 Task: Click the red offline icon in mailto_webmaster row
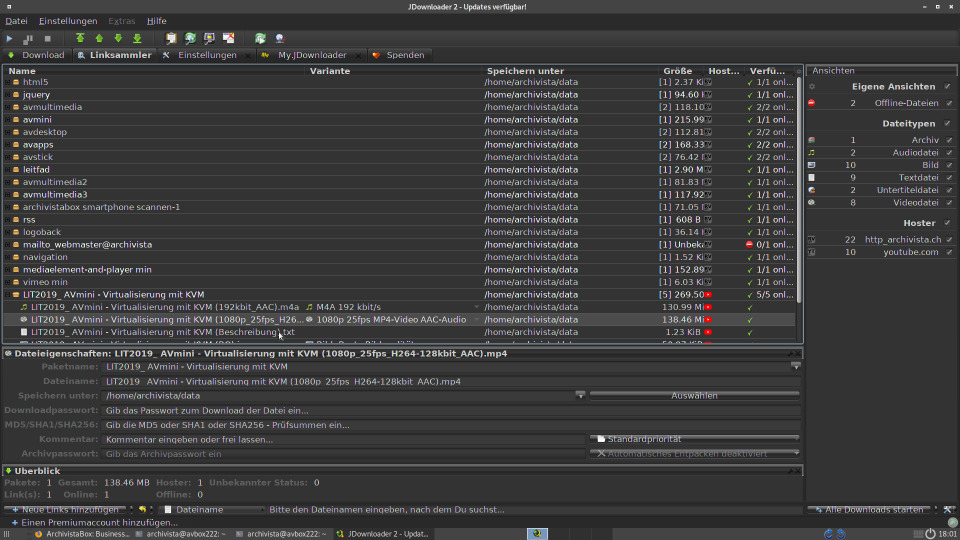[x=749, y=244]
